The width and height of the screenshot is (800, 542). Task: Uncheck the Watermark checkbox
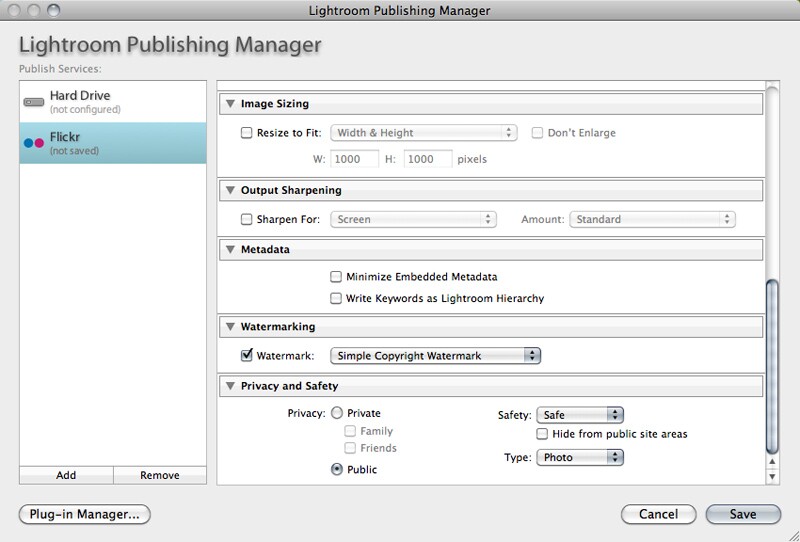(x=246, y=355)
